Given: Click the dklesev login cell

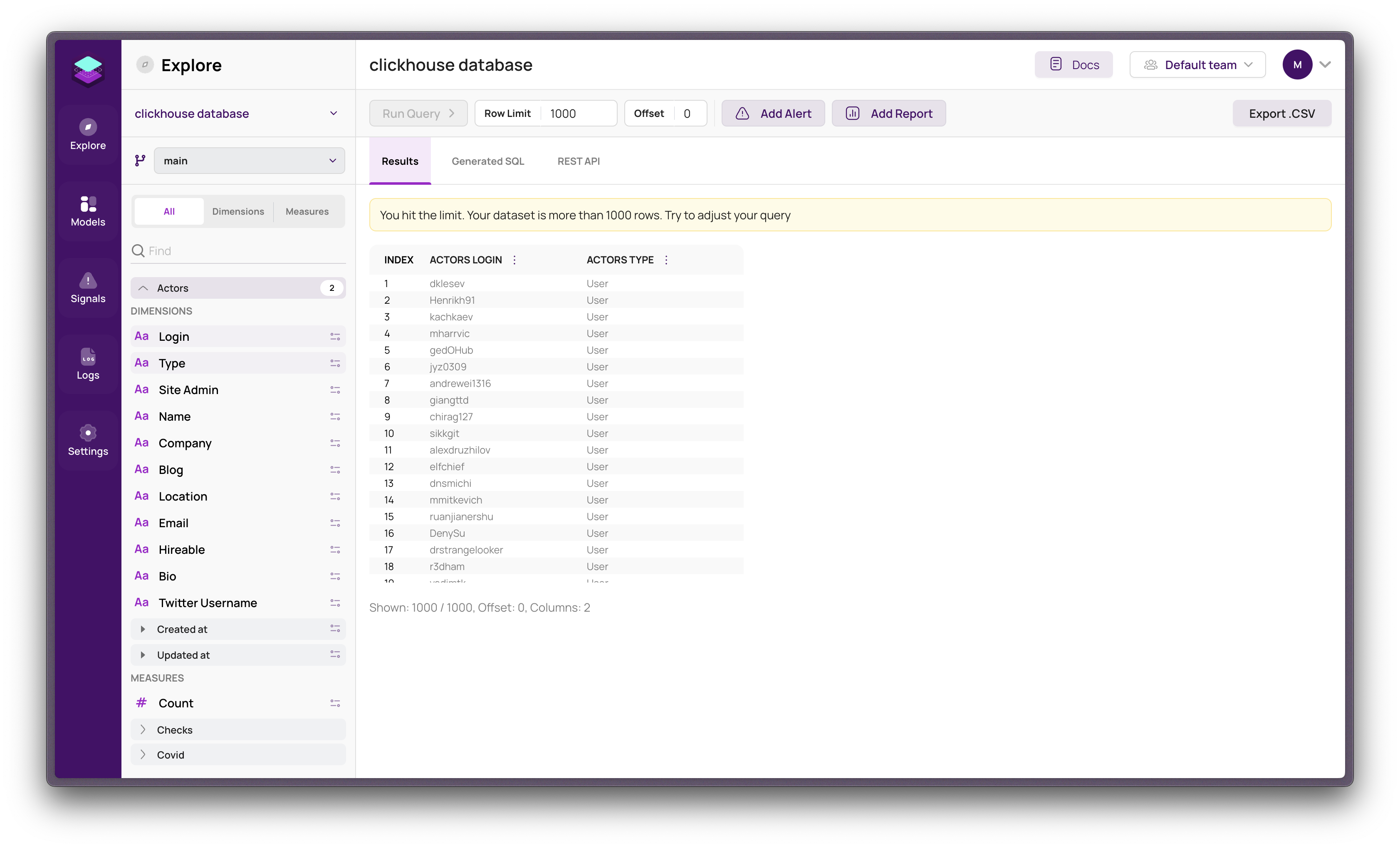Looking at the screenshot, I should point(447,284).
